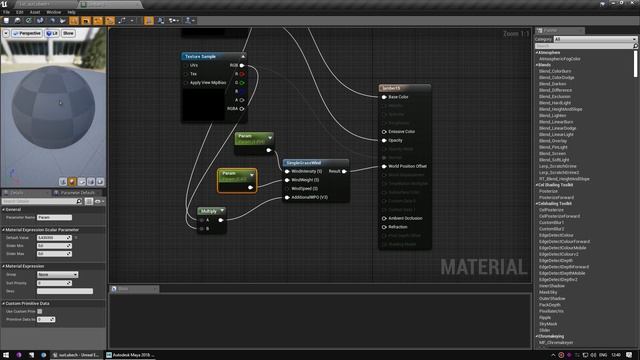Open the Asset menu
The height and width of the screenshot is (360, 640).
[x=35, y=12]
